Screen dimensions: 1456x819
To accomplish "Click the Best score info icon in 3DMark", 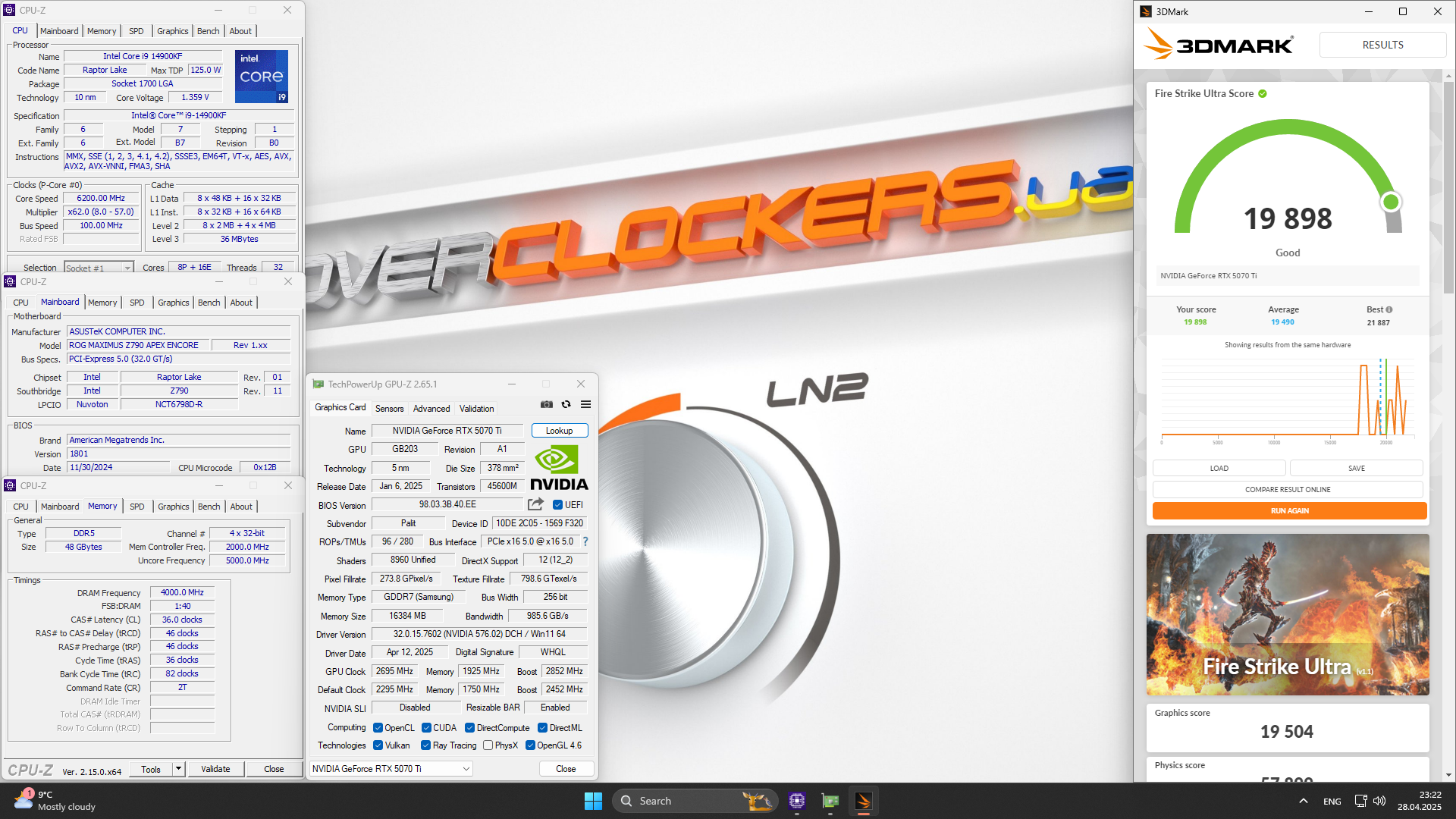I will tap(1389, 309).
